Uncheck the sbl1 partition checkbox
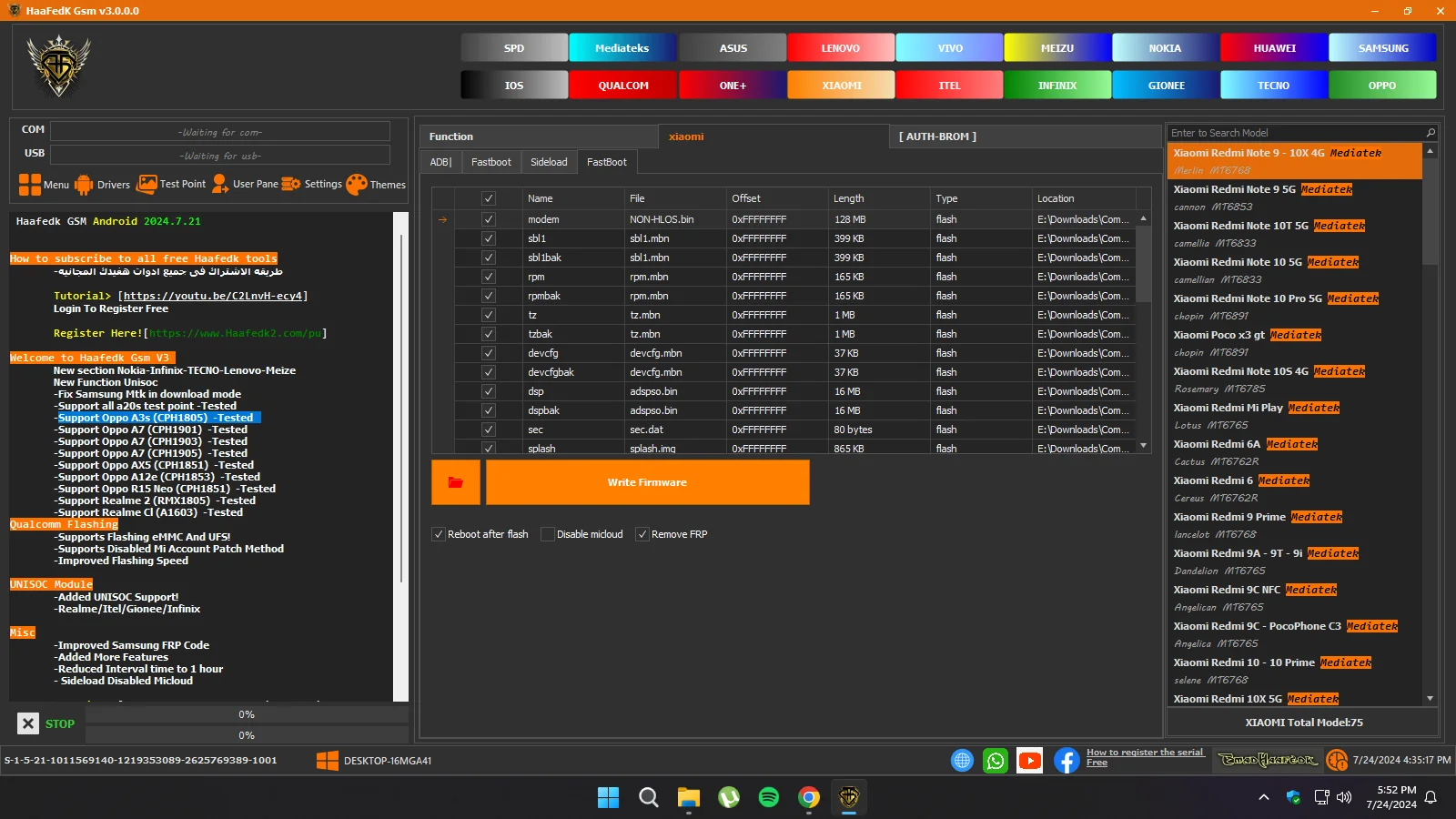This screenshot has height=819, width=1456. pos(489,238)
